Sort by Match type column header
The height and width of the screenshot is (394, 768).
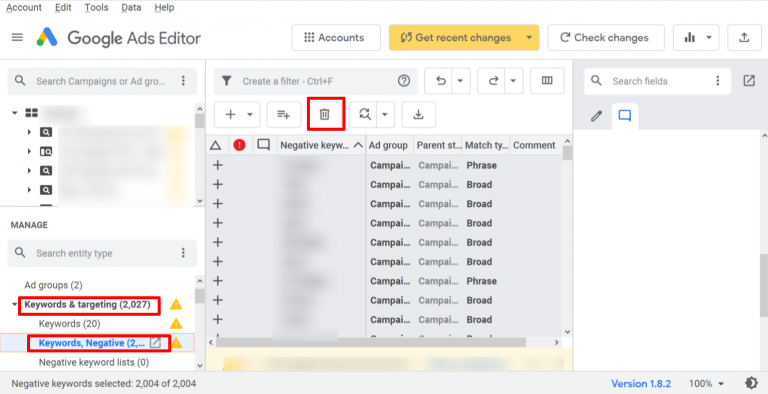tap(486, 145)
